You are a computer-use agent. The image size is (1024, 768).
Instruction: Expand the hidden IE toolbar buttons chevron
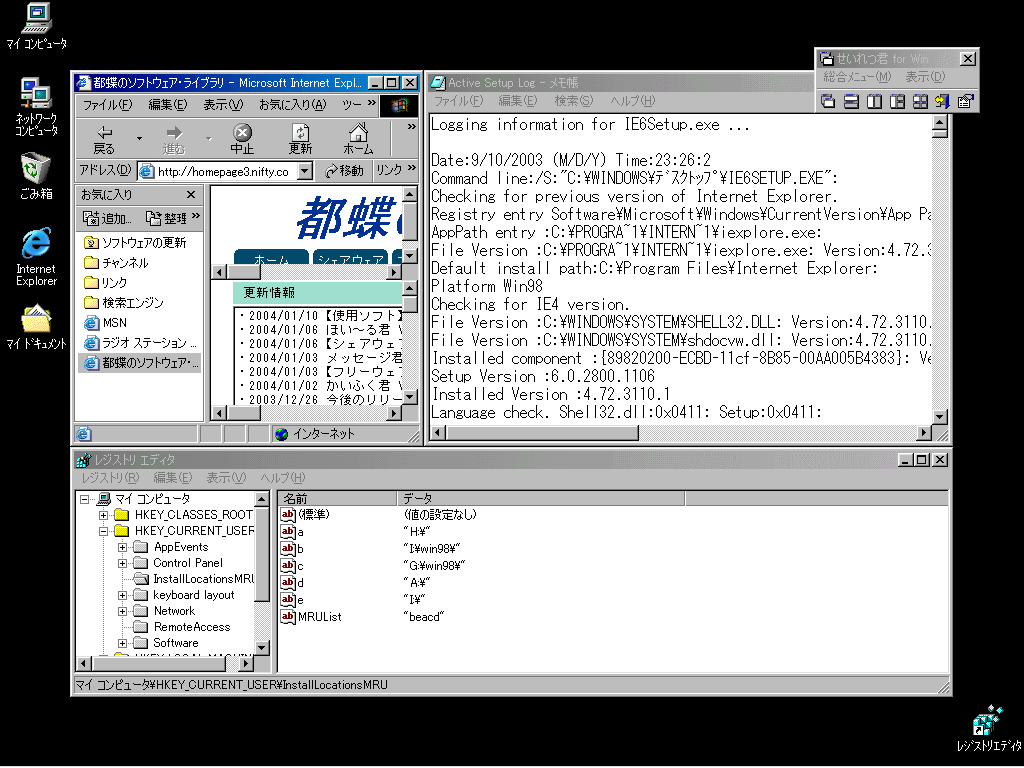tap(411, 127)
